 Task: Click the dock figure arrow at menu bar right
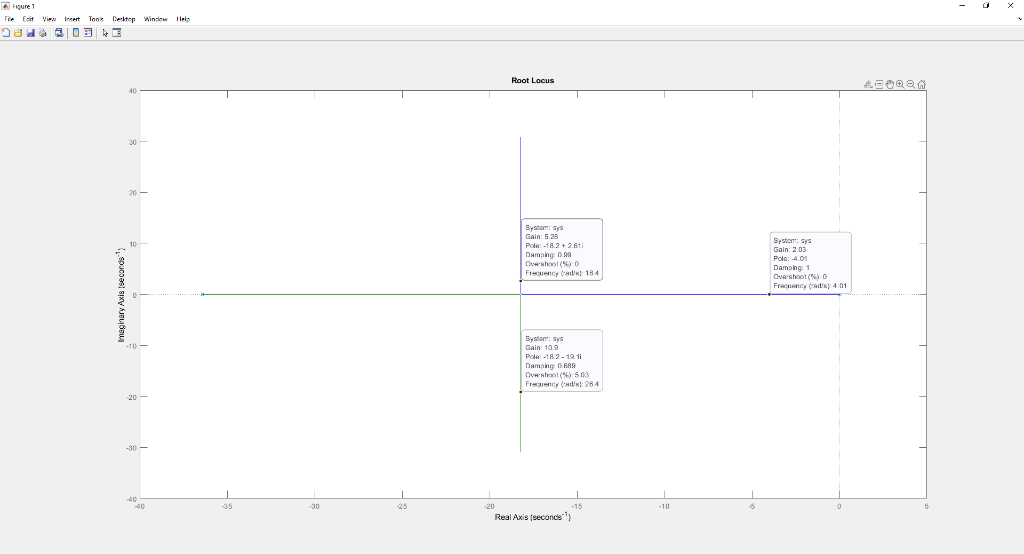(1019, 19)
